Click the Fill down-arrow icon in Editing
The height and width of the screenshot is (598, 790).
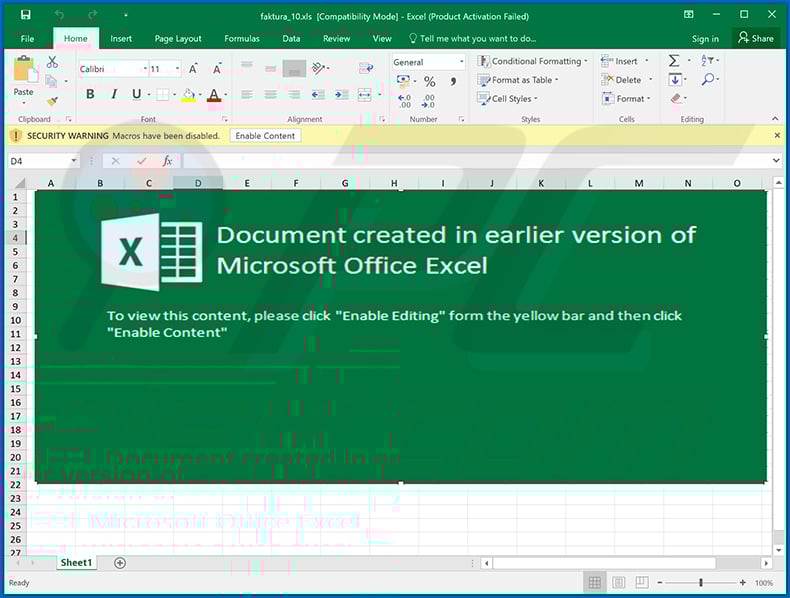click(675, 80)
